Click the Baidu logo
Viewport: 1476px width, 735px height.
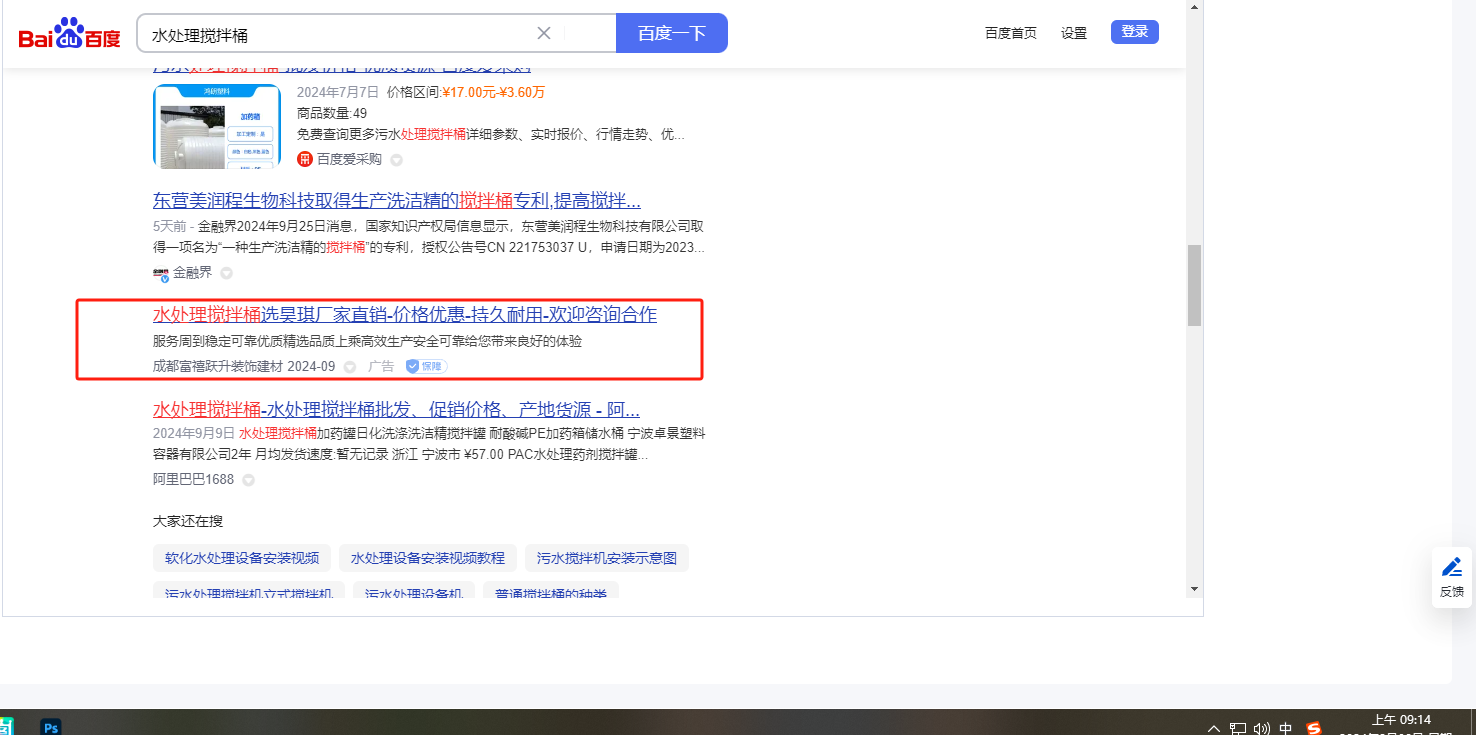pyautogui.click(x=69, y=34)
